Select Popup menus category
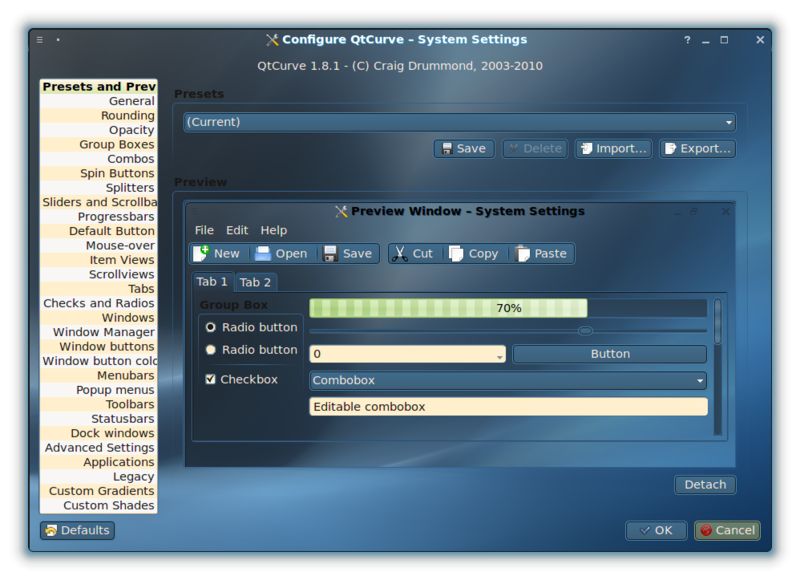Image resolution: width=800 pixels, height=580 pixels. (x=98, y=390)
